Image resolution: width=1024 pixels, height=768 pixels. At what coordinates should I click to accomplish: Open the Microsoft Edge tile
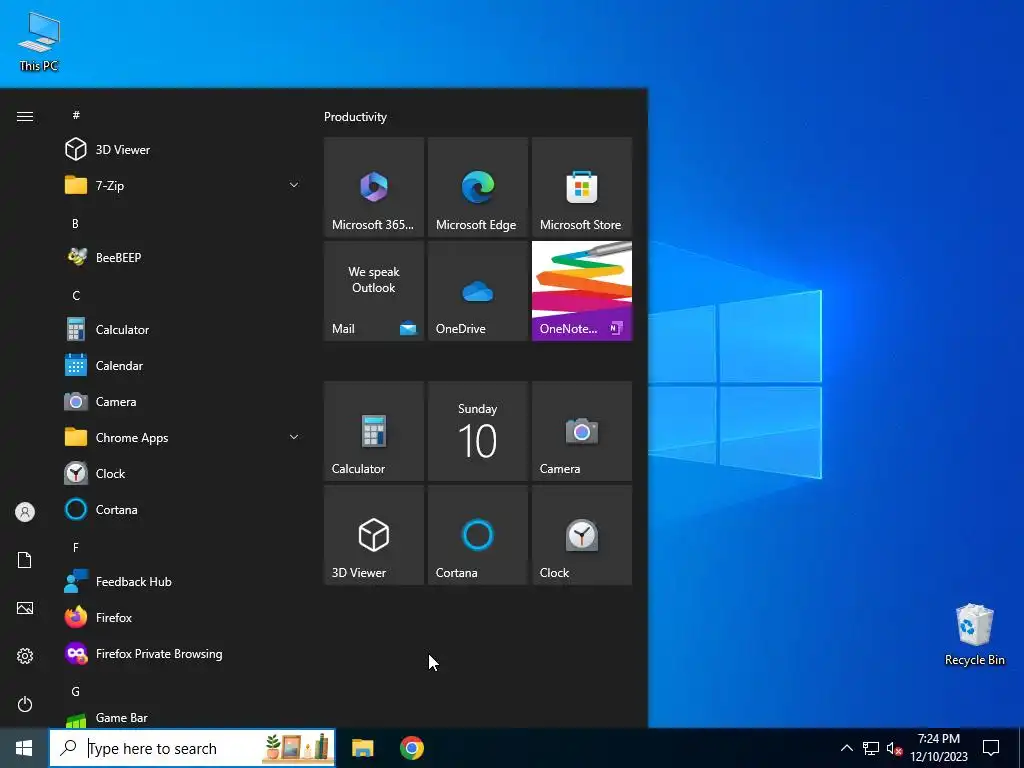tap(477, 187)
